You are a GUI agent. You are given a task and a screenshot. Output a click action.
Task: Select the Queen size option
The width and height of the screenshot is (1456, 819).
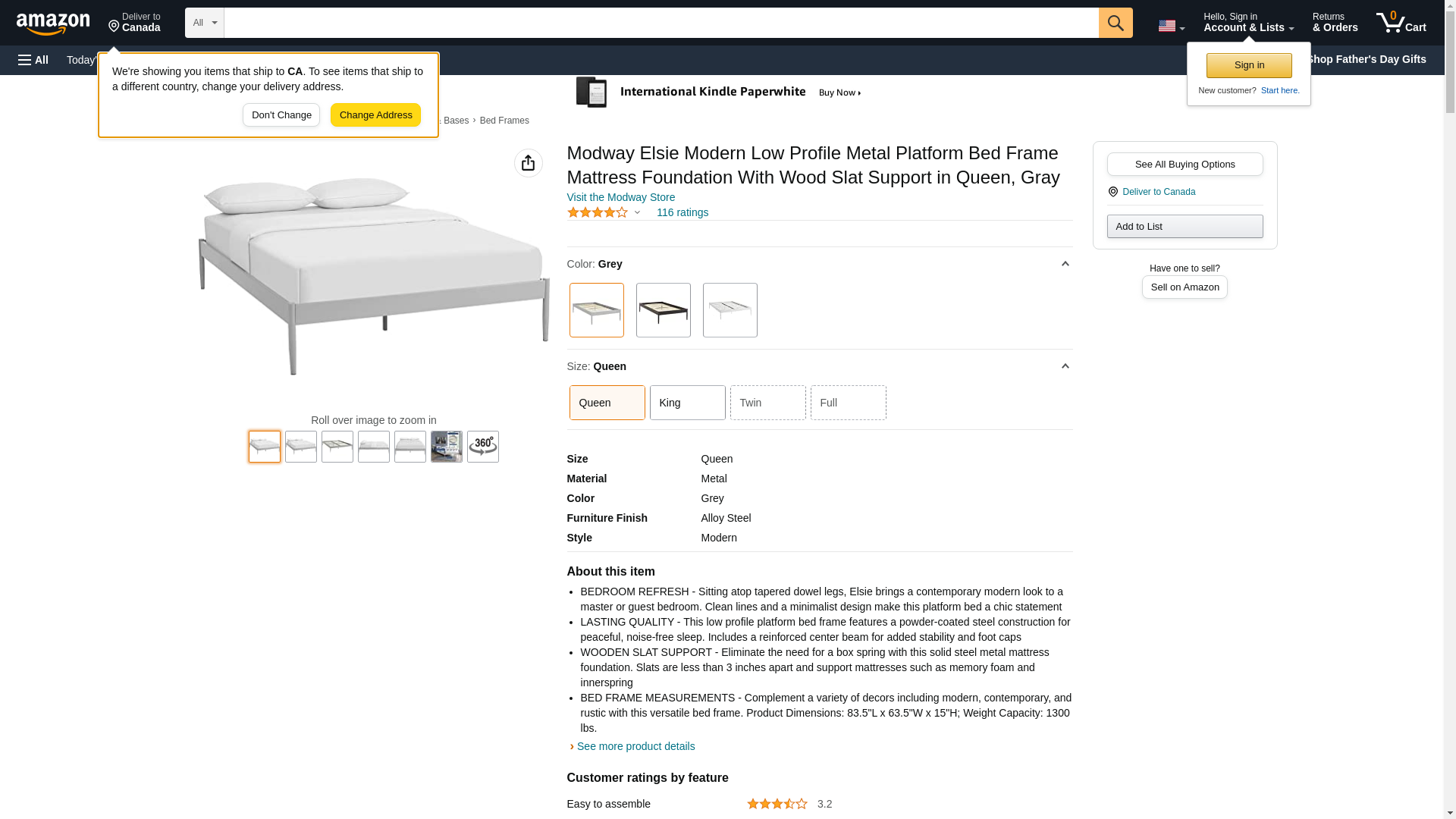pos(607,403)
